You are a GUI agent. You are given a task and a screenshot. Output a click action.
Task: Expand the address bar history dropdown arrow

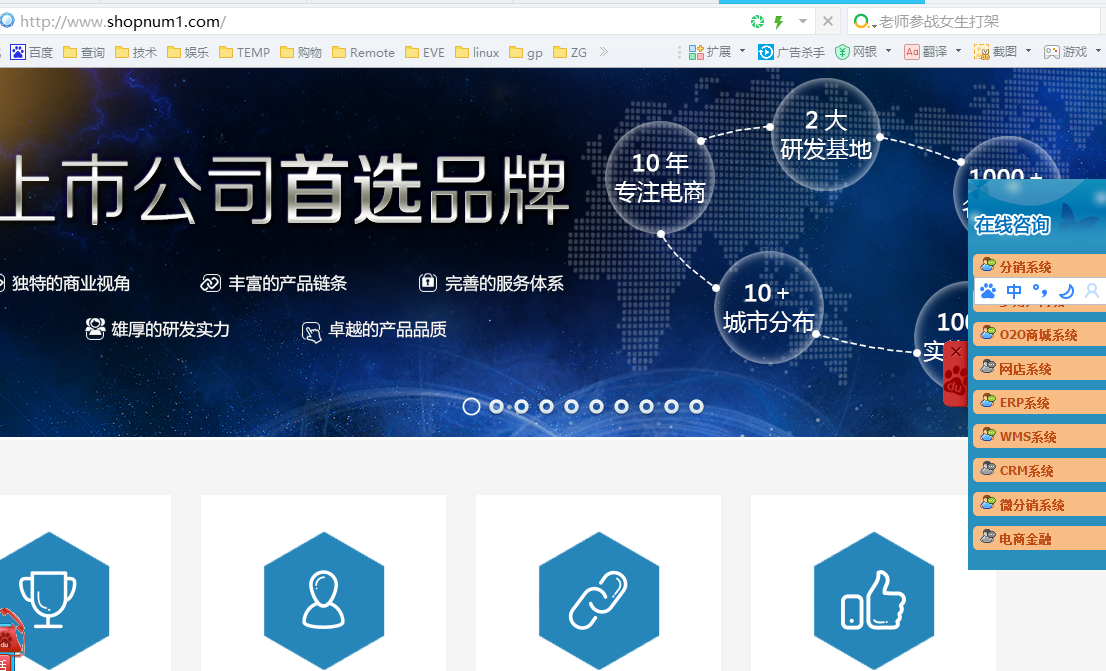pyautogui.click(x=803, y=21)
